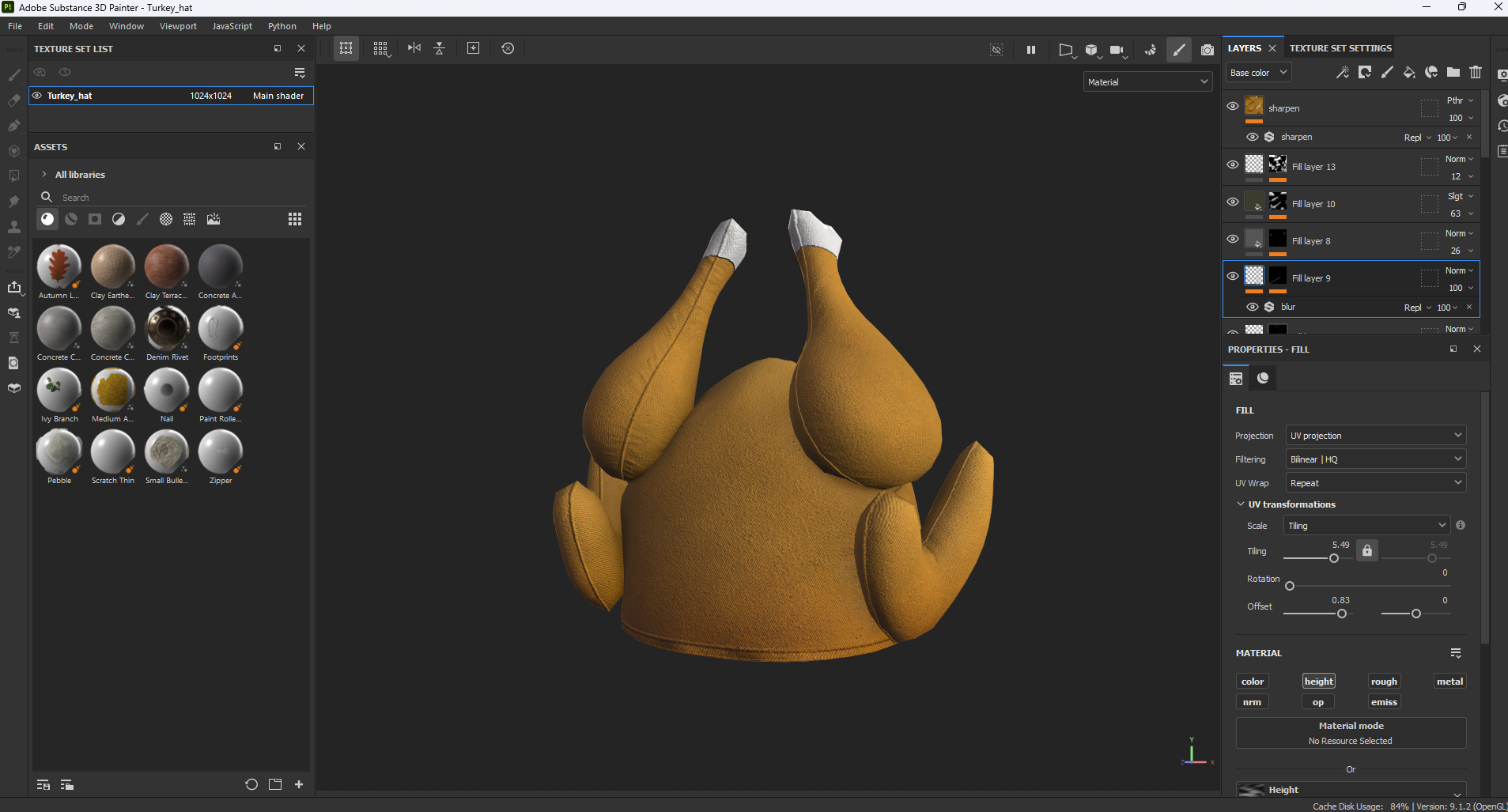This screenshot has height=812, width=1508.
Task: Hide the Fill layer 13 visibility eye
Action: [1232, 165]
